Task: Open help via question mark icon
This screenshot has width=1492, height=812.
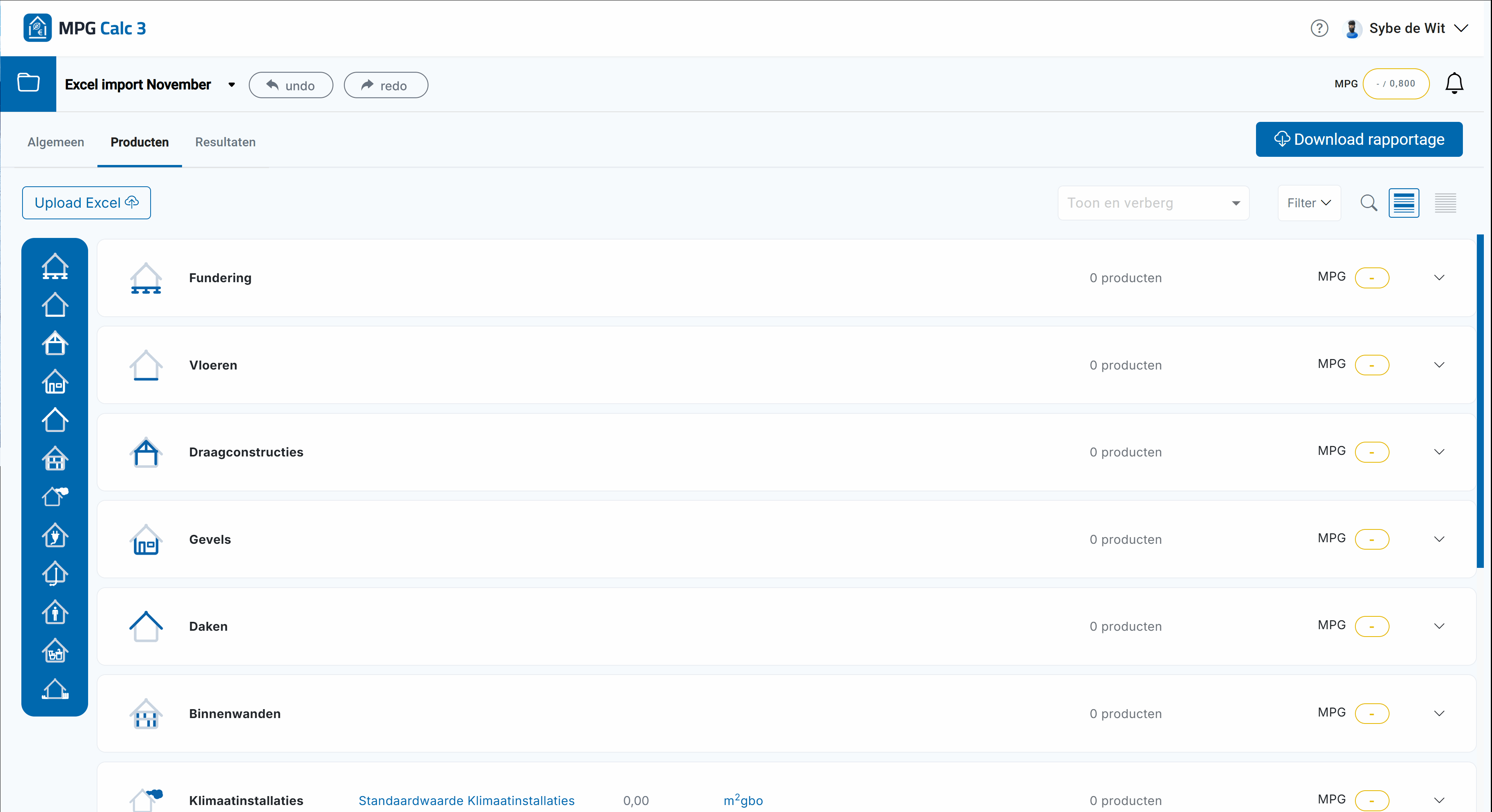Action: [1319, 28]
